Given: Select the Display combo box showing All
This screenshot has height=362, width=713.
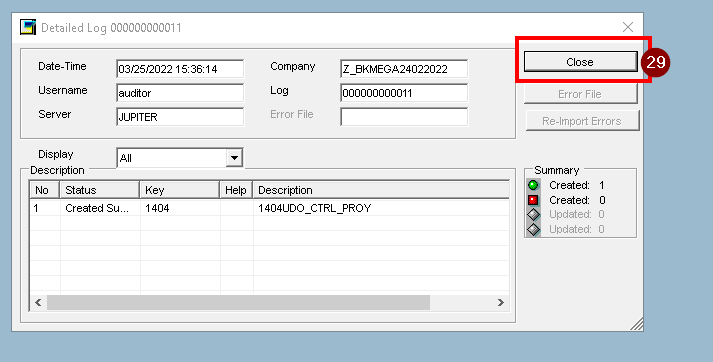Looking at the screenshot, I should pyautogui.click(x=180, y=158).
